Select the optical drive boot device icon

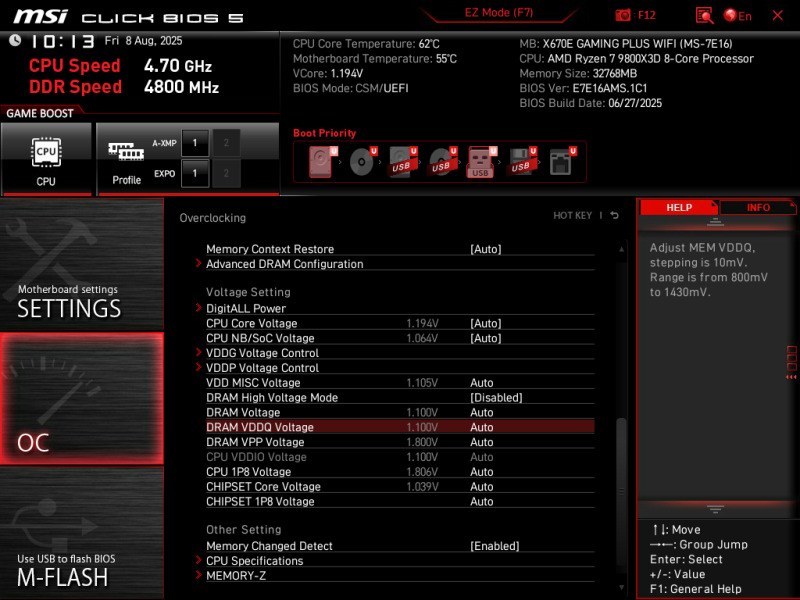(x=363, y=162)
